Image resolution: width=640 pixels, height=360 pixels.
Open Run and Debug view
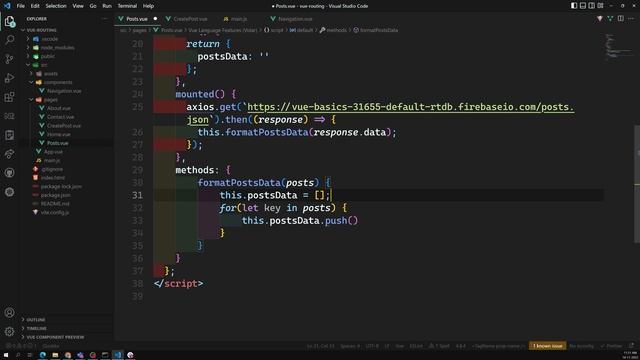(x=9, y=78)
